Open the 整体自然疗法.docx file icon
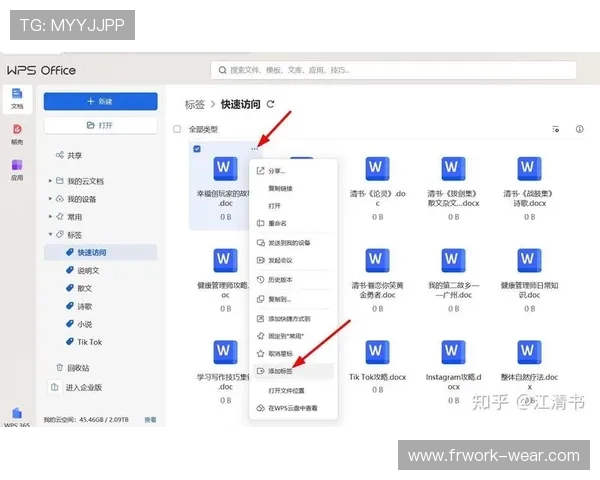Image resolution: width=600 pixels, height=480 pixels. (529, 352)
